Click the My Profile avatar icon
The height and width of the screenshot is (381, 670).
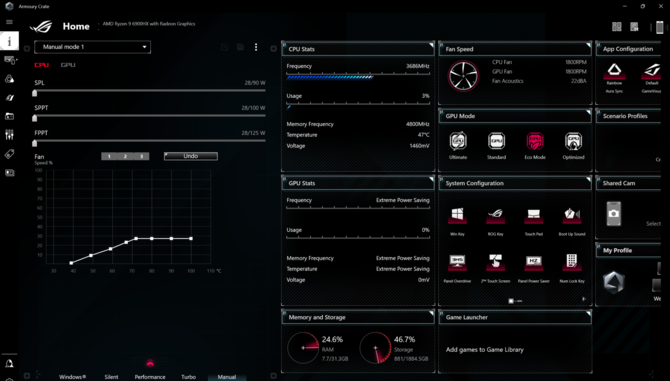[x=614, y=283]
